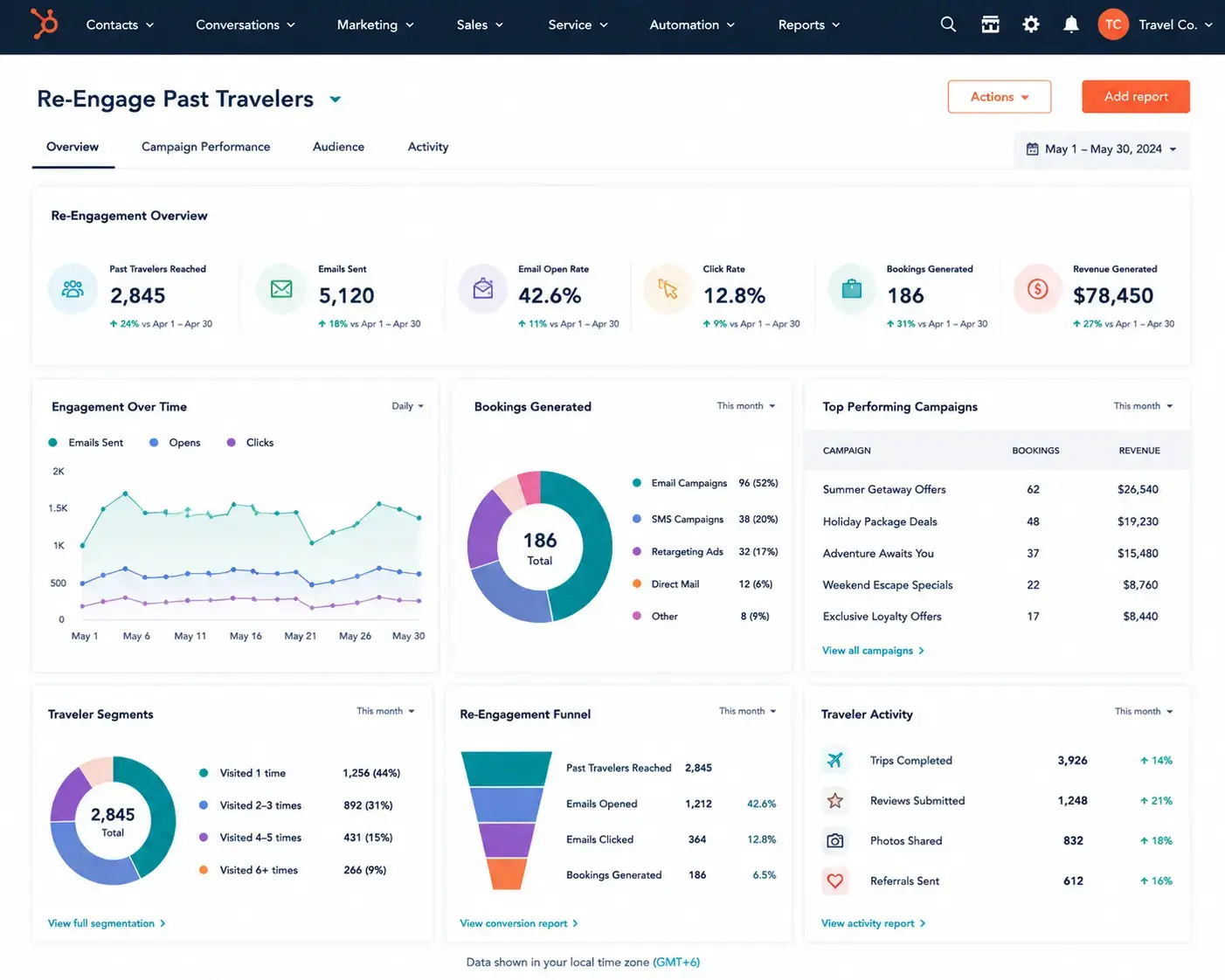1225x980 pixels.
Task: Click the Add report button
Action: 1136,97
